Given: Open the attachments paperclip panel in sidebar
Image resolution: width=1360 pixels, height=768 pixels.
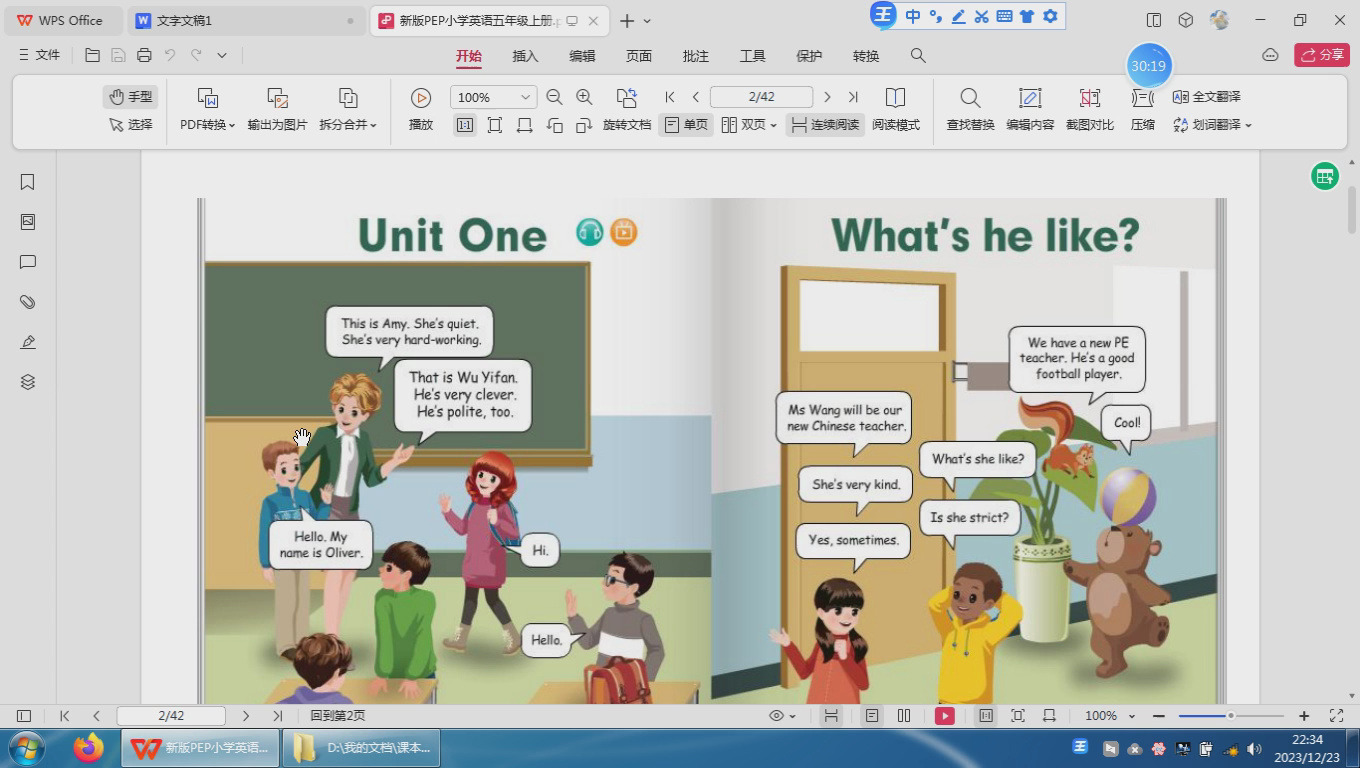Looking at the screenshot, I should [x=28, y=302].
